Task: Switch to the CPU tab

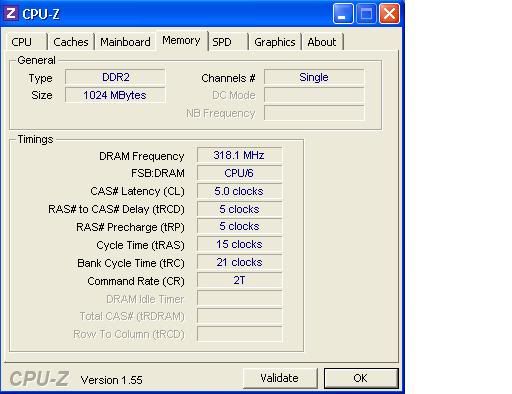Action: 27,42
